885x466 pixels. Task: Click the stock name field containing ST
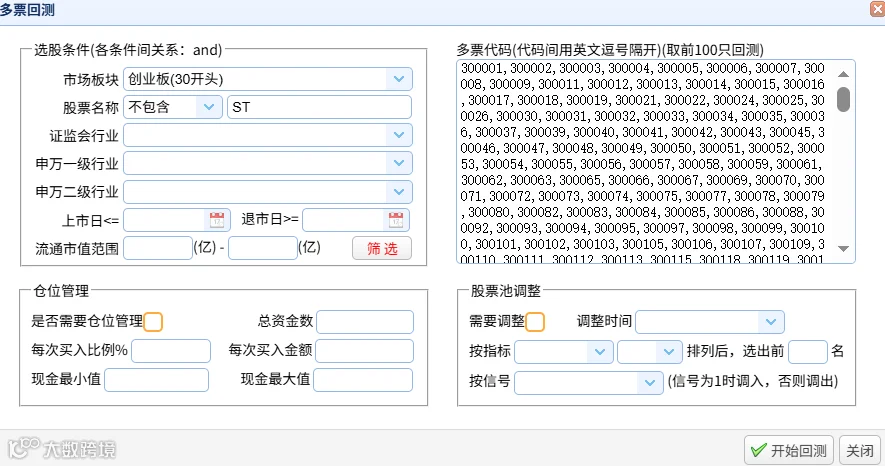[319, 107]
